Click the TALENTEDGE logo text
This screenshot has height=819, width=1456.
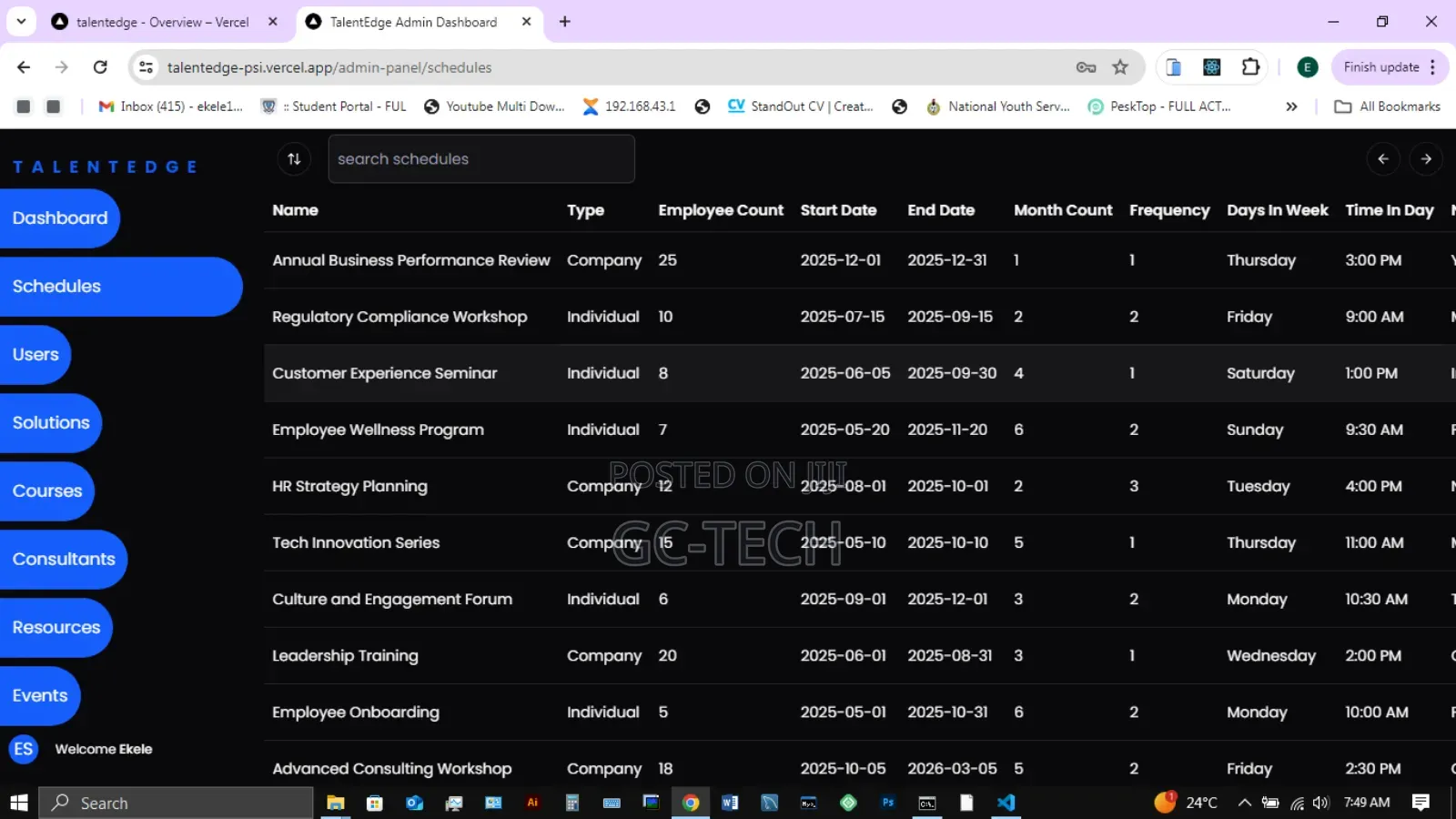point(105,167)
